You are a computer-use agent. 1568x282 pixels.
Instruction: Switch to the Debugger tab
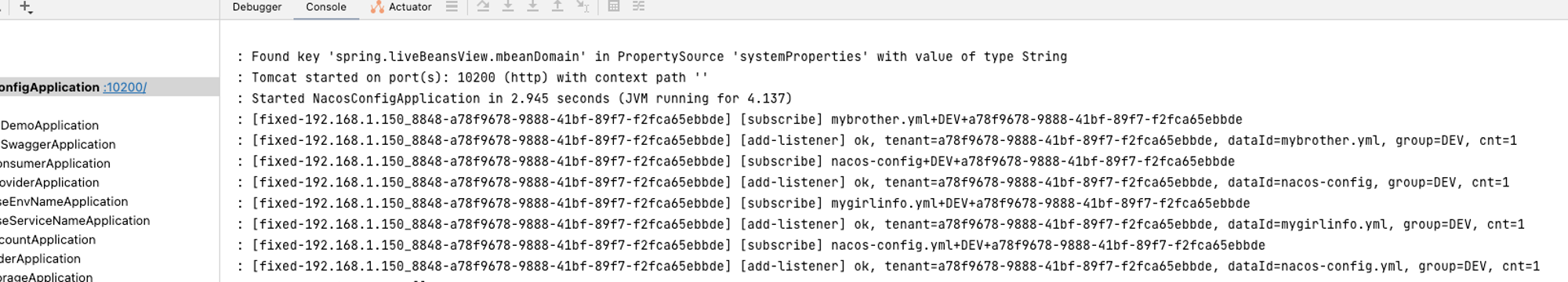tap(257, 7)
